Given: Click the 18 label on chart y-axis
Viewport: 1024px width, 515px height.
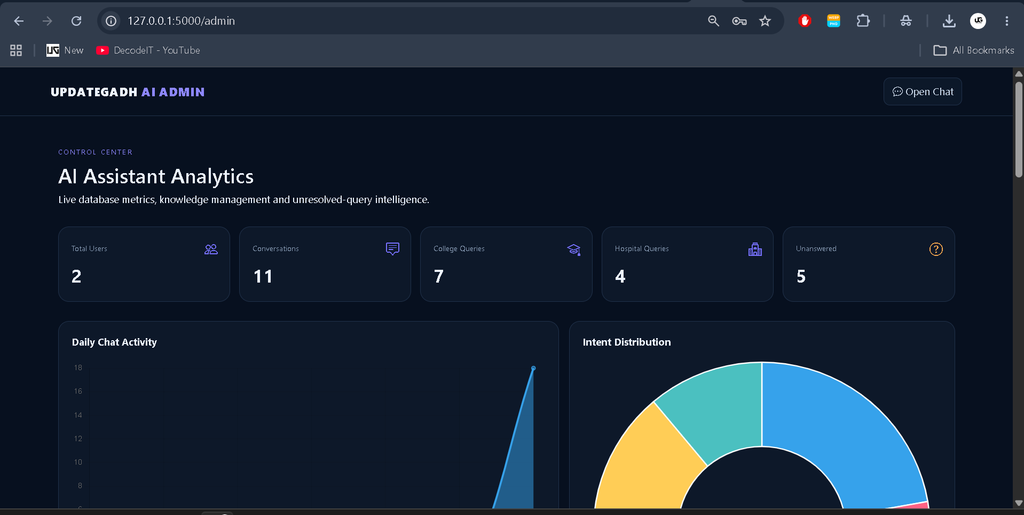Looking at the screenshot, I should coord(78,367).
